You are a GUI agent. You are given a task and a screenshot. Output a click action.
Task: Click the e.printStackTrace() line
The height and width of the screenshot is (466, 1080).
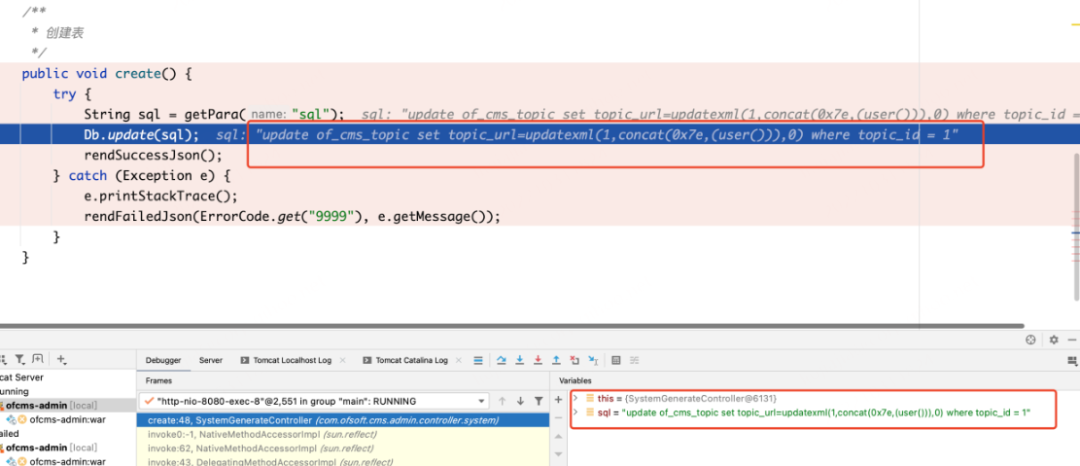coord(160,195)
